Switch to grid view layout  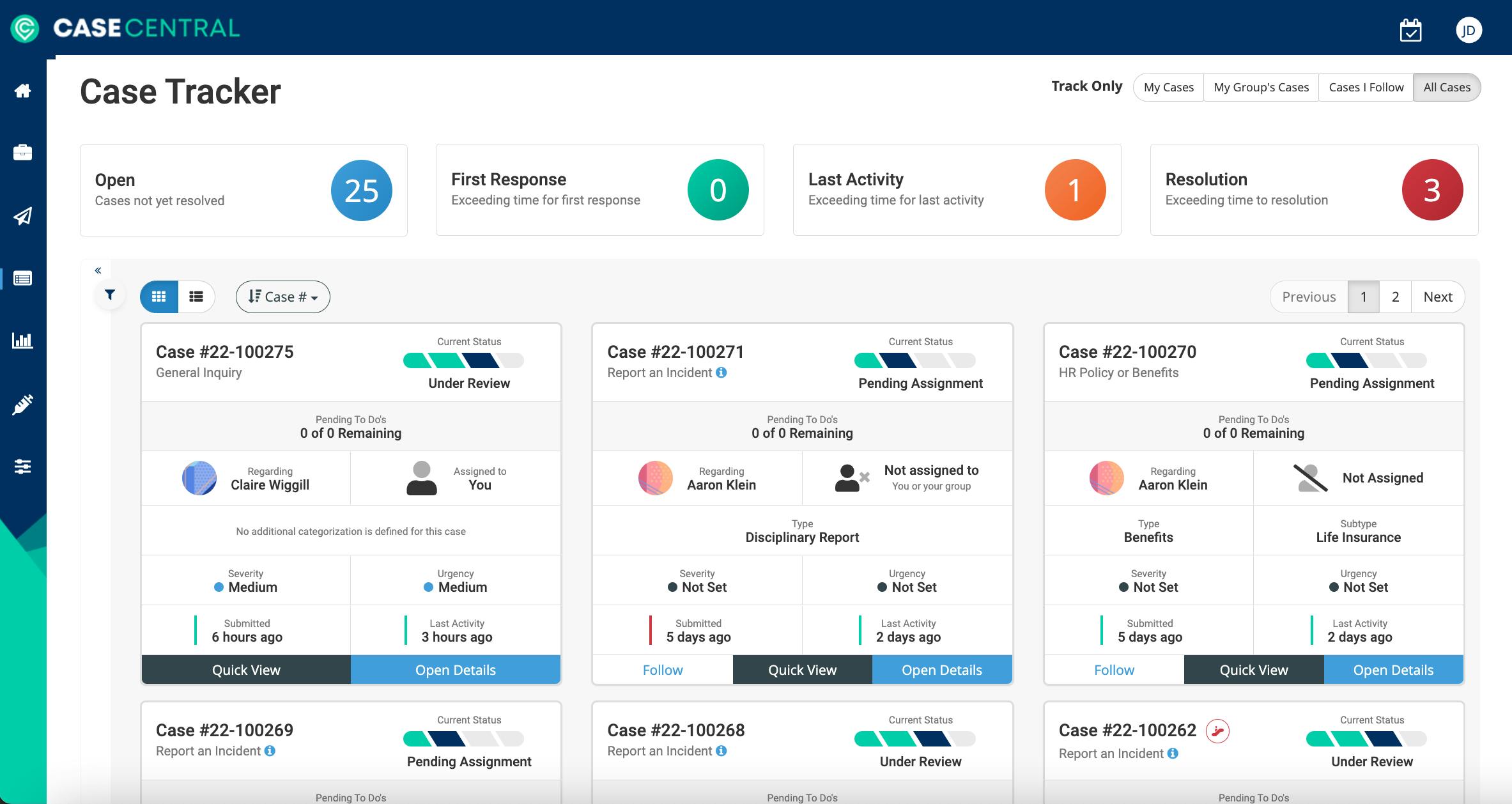[158, 296]
